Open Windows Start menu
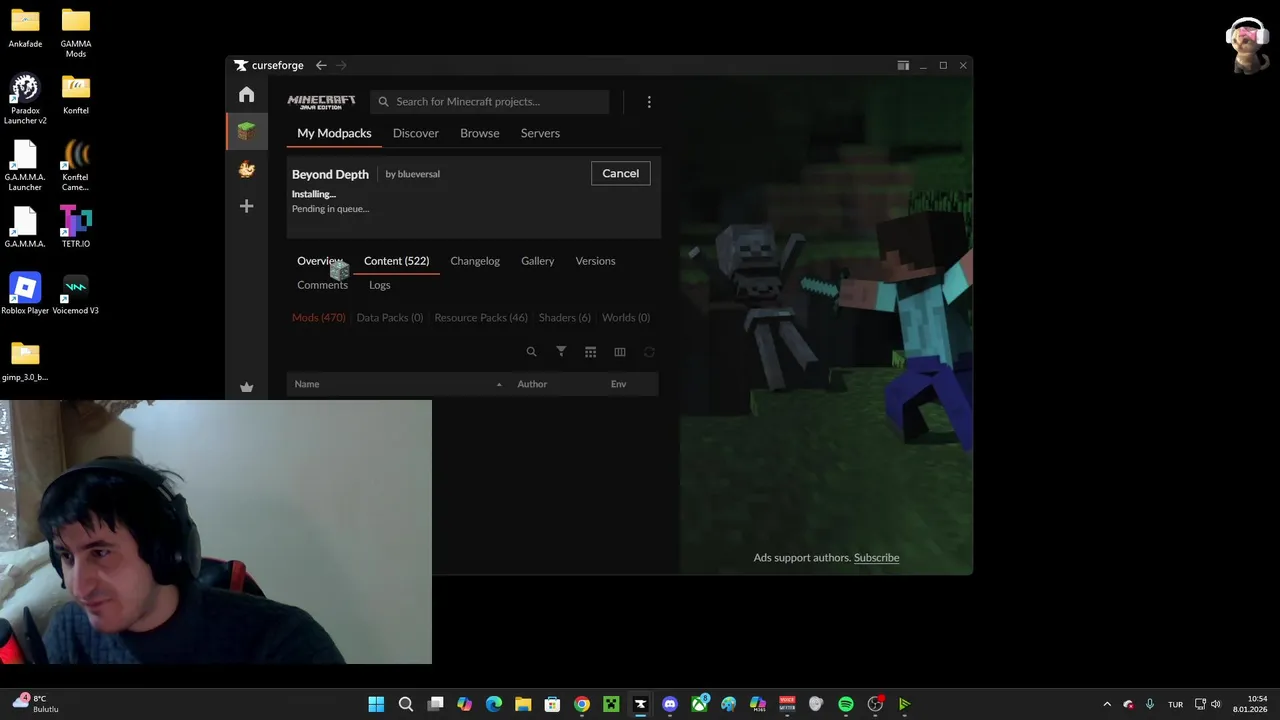The height and width of the screenshot is (720, 1280). coord(376,704)
